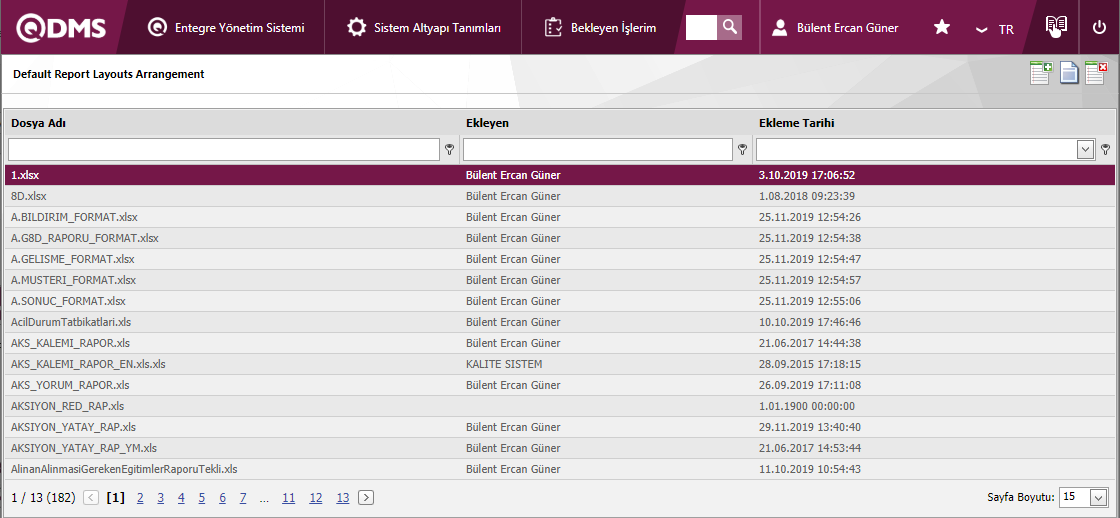Select A.SONUC_FORMAT.xlsx file
Image resolution: width=1120 pixels, height=518 pixels.
coord(69,302)
